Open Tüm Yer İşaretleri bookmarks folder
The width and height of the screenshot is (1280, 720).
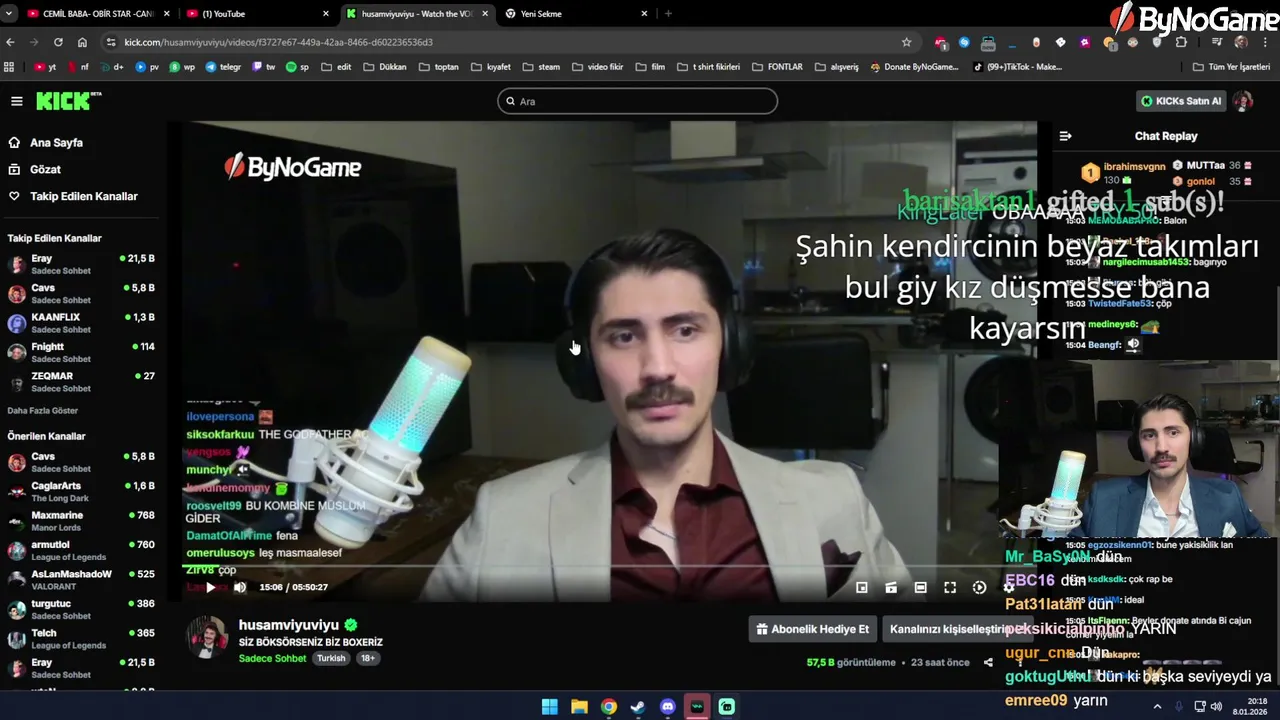[1231, 67]
